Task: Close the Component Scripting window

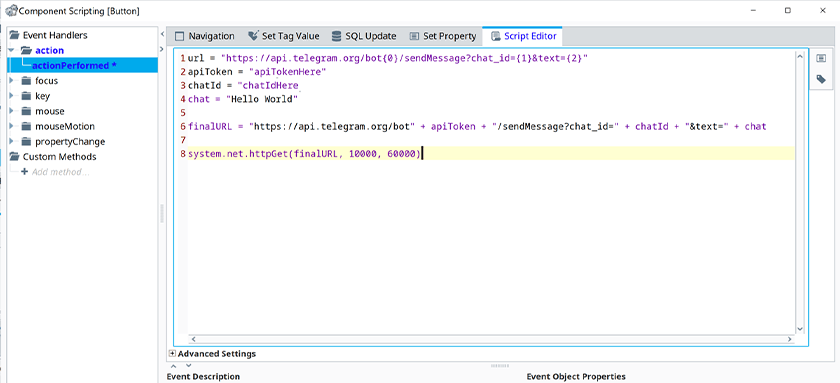Action: [823, 10]
